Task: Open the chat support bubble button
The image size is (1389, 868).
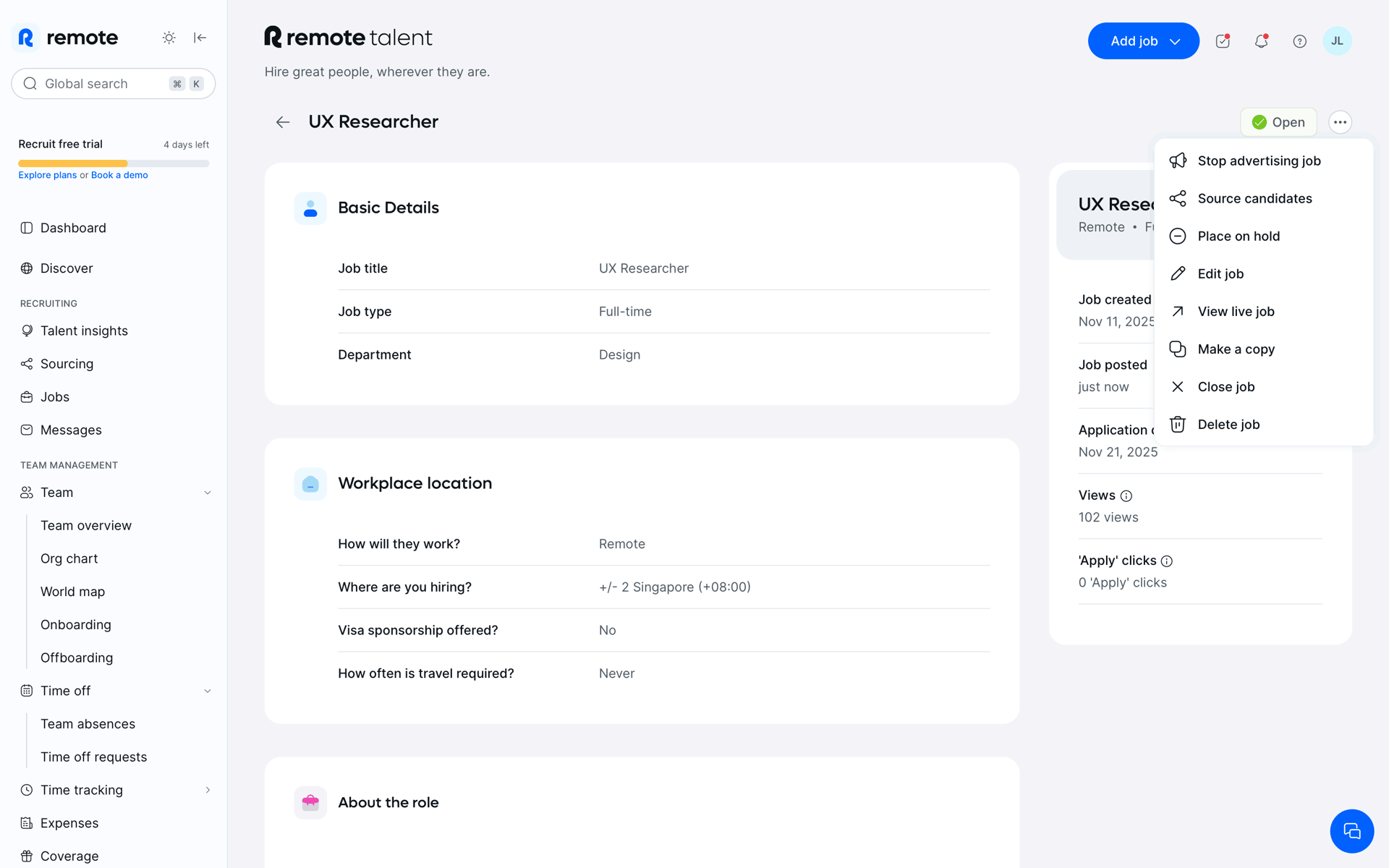Action: (1351, 831)
